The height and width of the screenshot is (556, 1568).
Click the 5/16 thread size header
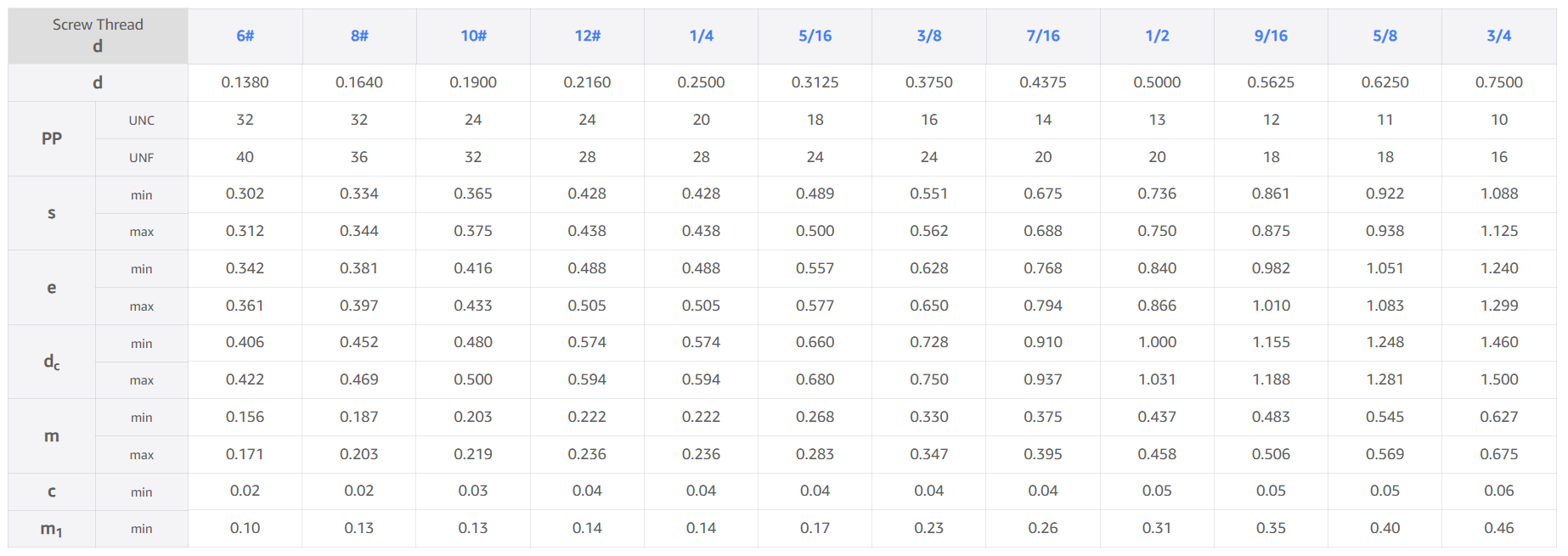815,36
